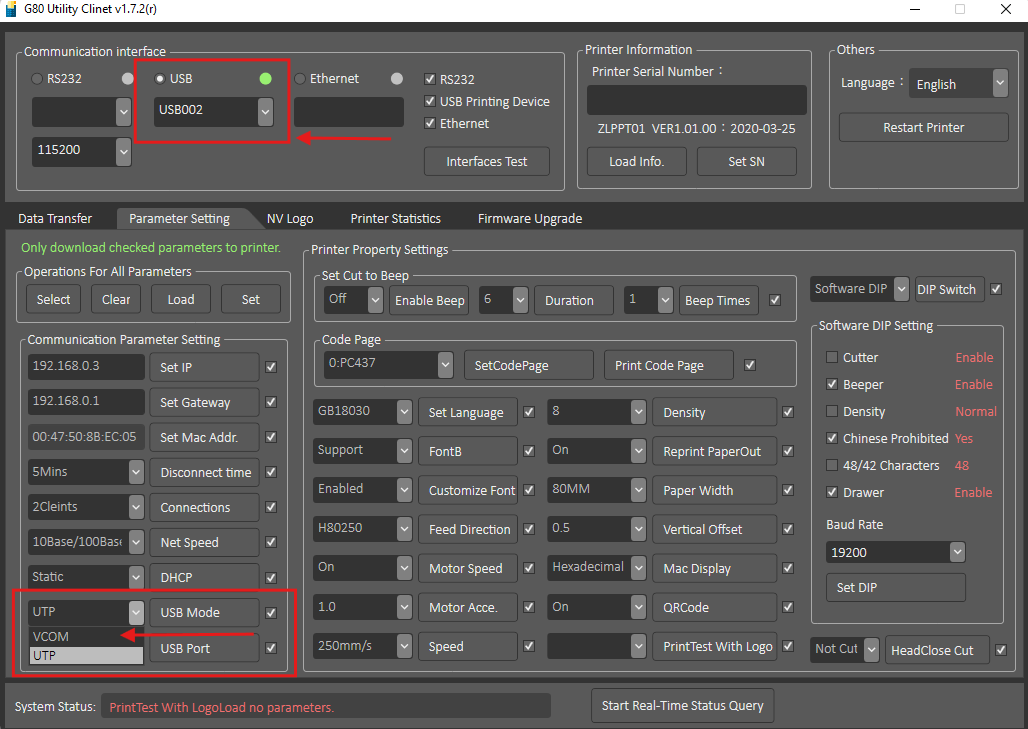Toggle the Chinese Prohibited checkbox
1028x729 pixels.
tap(832, 438)
